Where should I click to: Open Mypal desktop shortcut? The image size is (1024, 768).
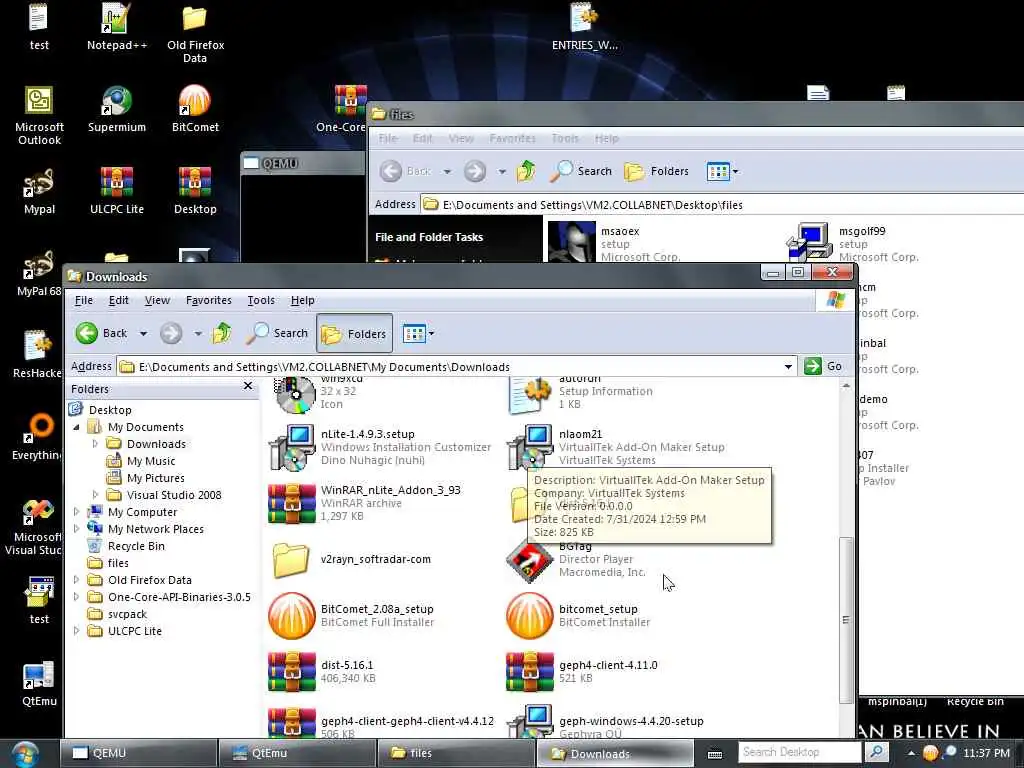tap(39, 192)
